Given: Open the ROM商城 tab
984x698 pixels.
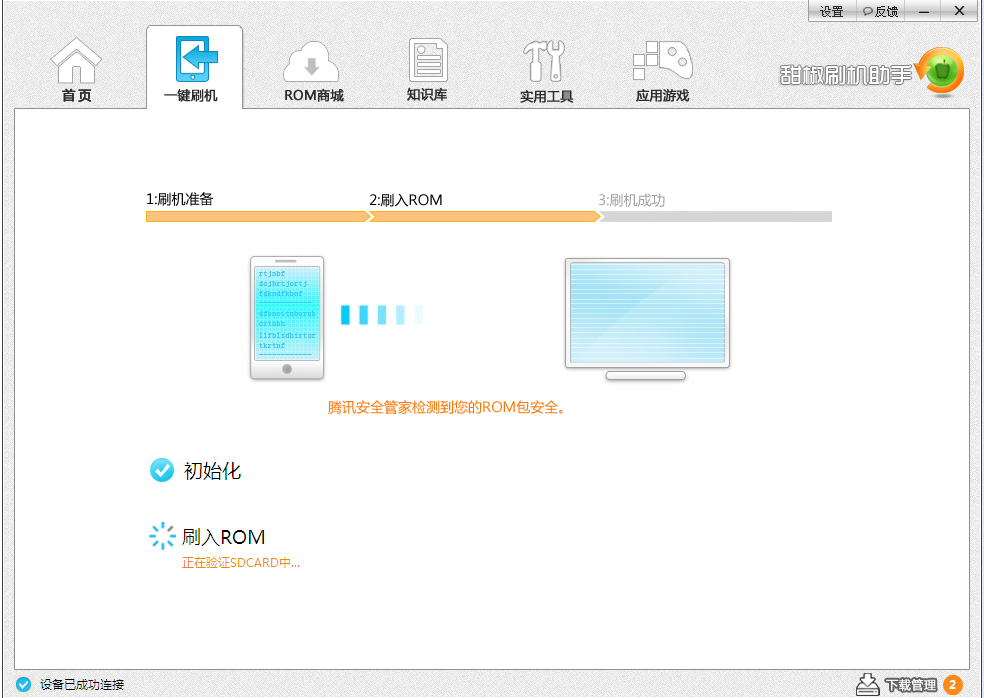Looking at the screenshot, I should click(x=313, y=72).
